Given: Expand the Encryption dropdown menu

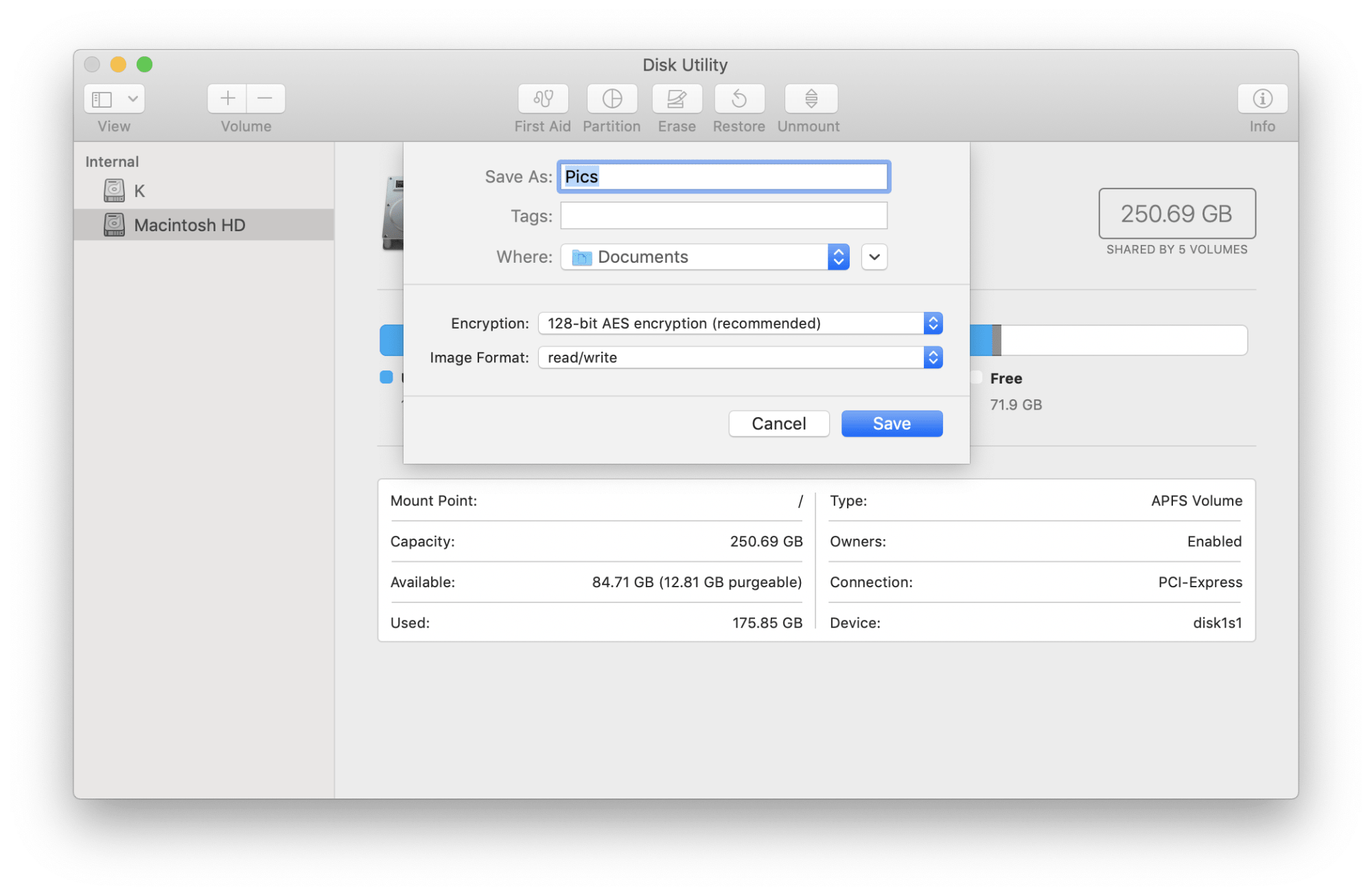Looking at the screenshot, I should pyautogui.click(x=930, y=322).
